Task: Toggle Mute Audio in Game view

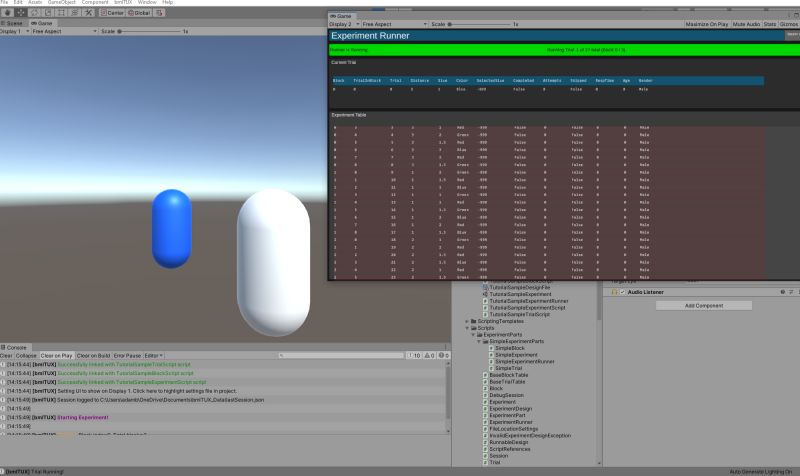Action: point(746,24)
